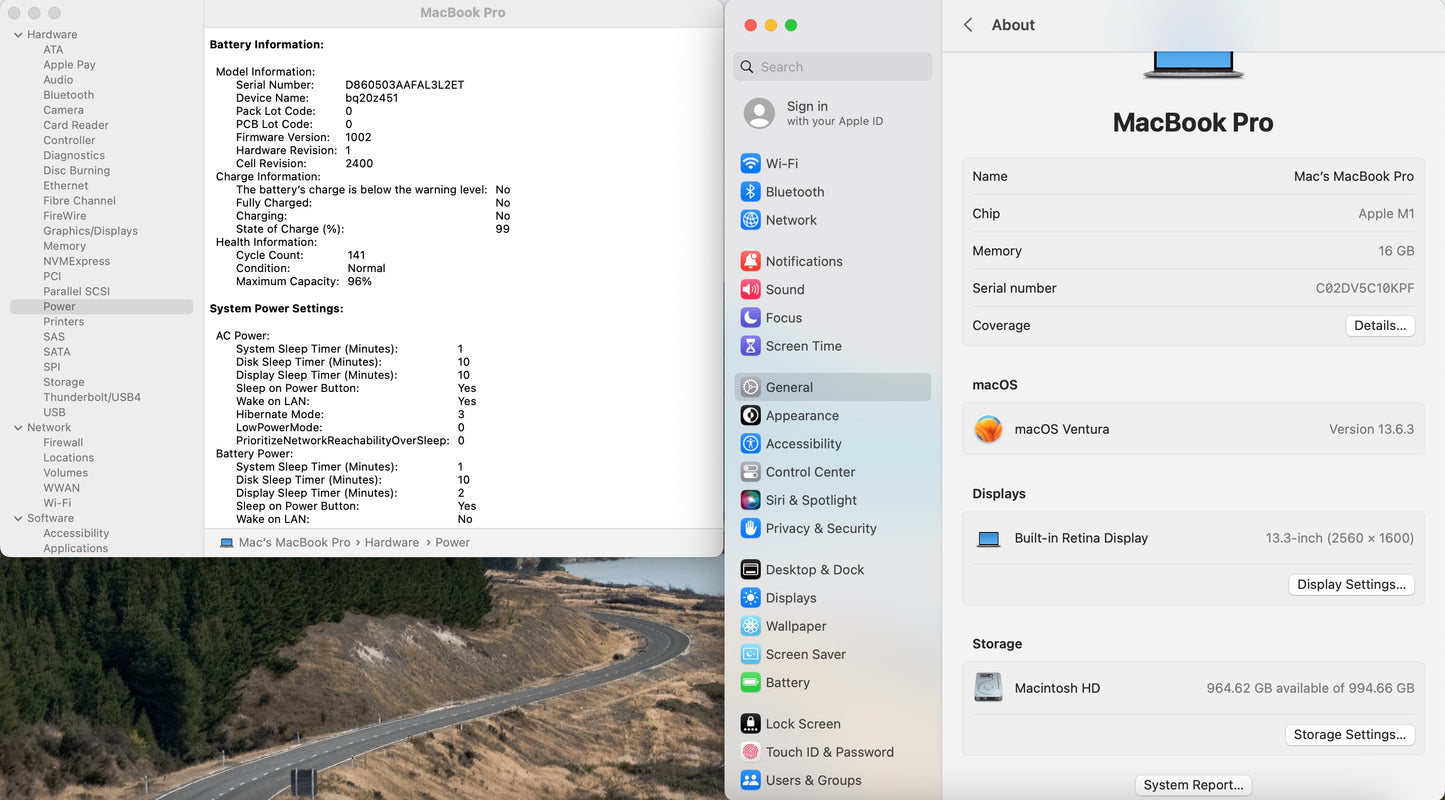Viewport: 1445px width, 800px height.
Task: Click the Name field value Mac's MacBook Pro
Action: (1354, 176)
